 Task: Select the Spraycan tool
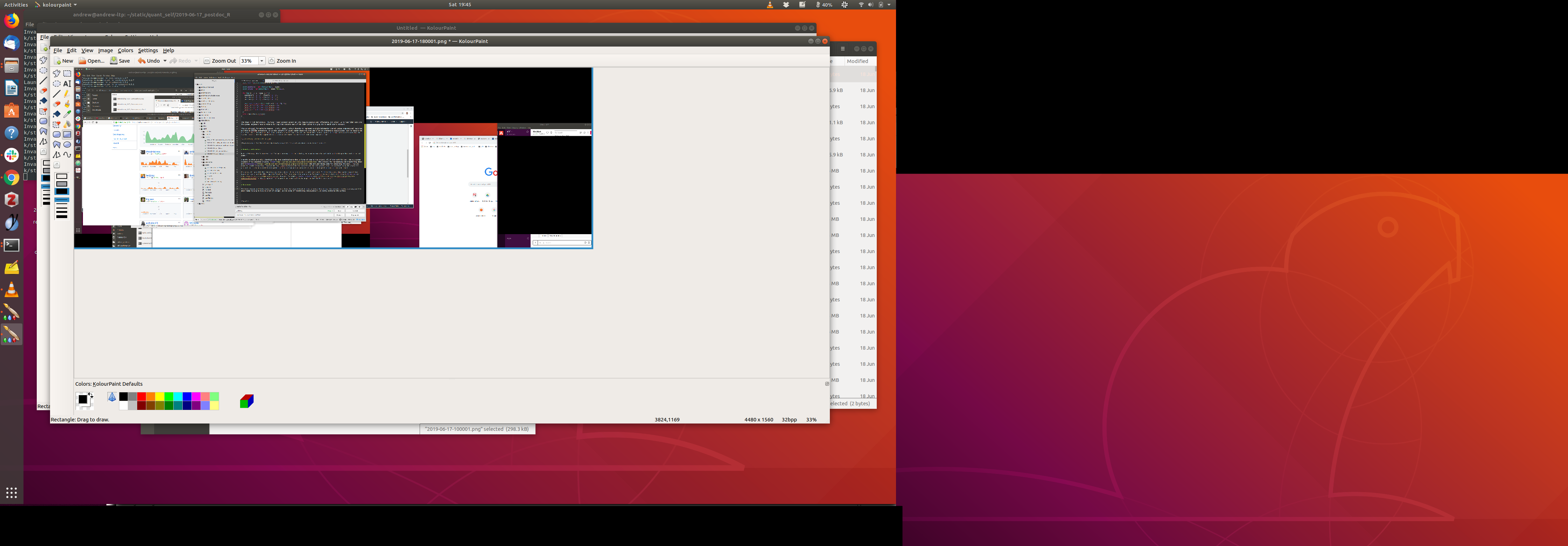click(x=67, y=124)
